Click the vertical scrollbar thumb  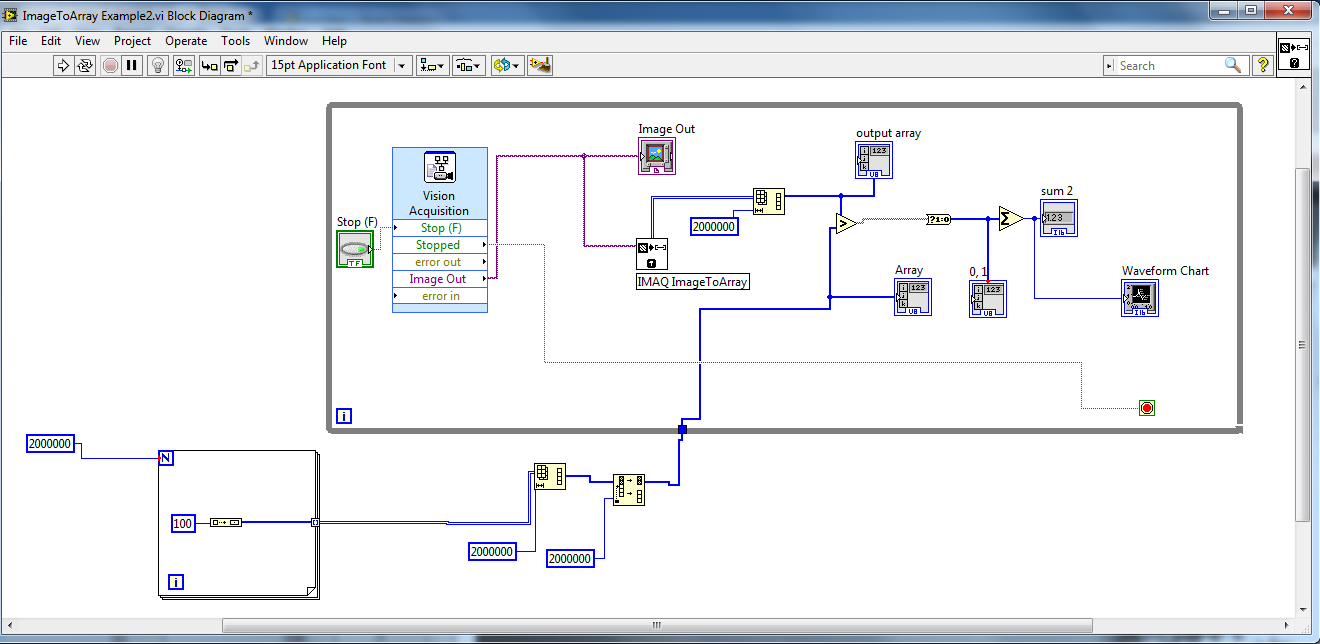pos(1302,343)
